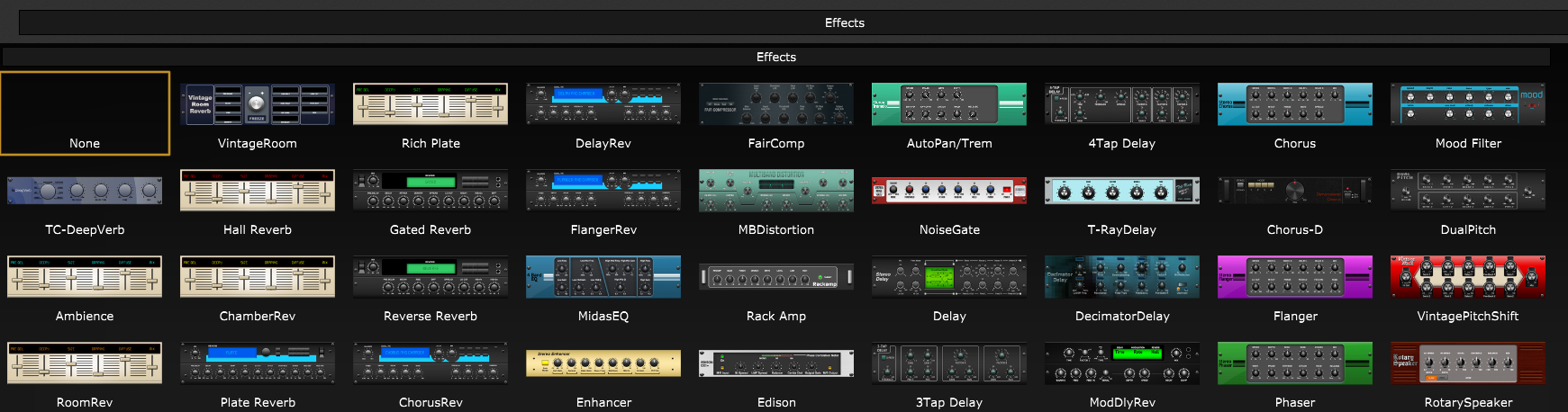The width and height of the screenshot is (1568, 412).
Task: Select the green Phaser effect
Action: click(x=1295, y=372)
